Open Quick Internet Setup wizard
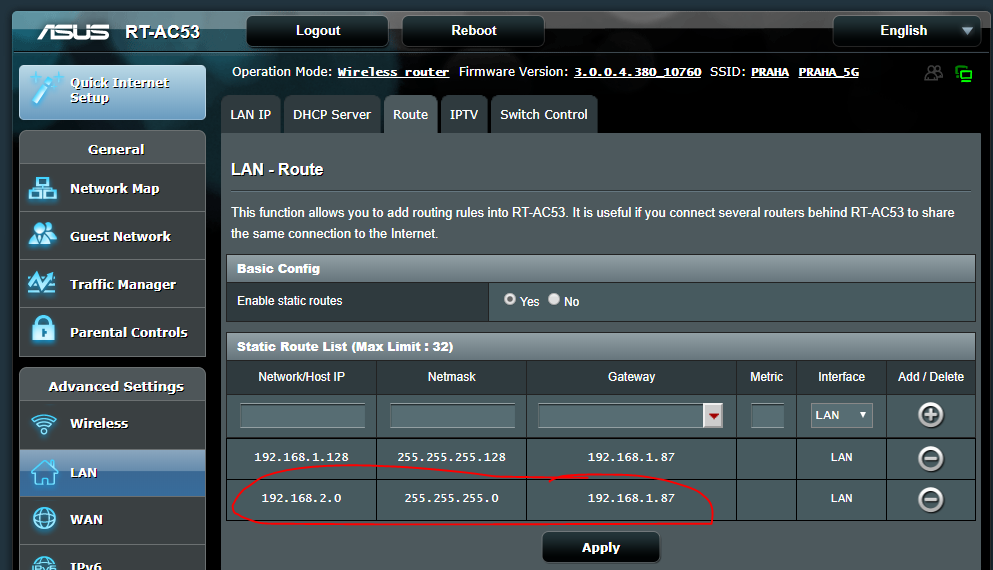 point(112,92)
